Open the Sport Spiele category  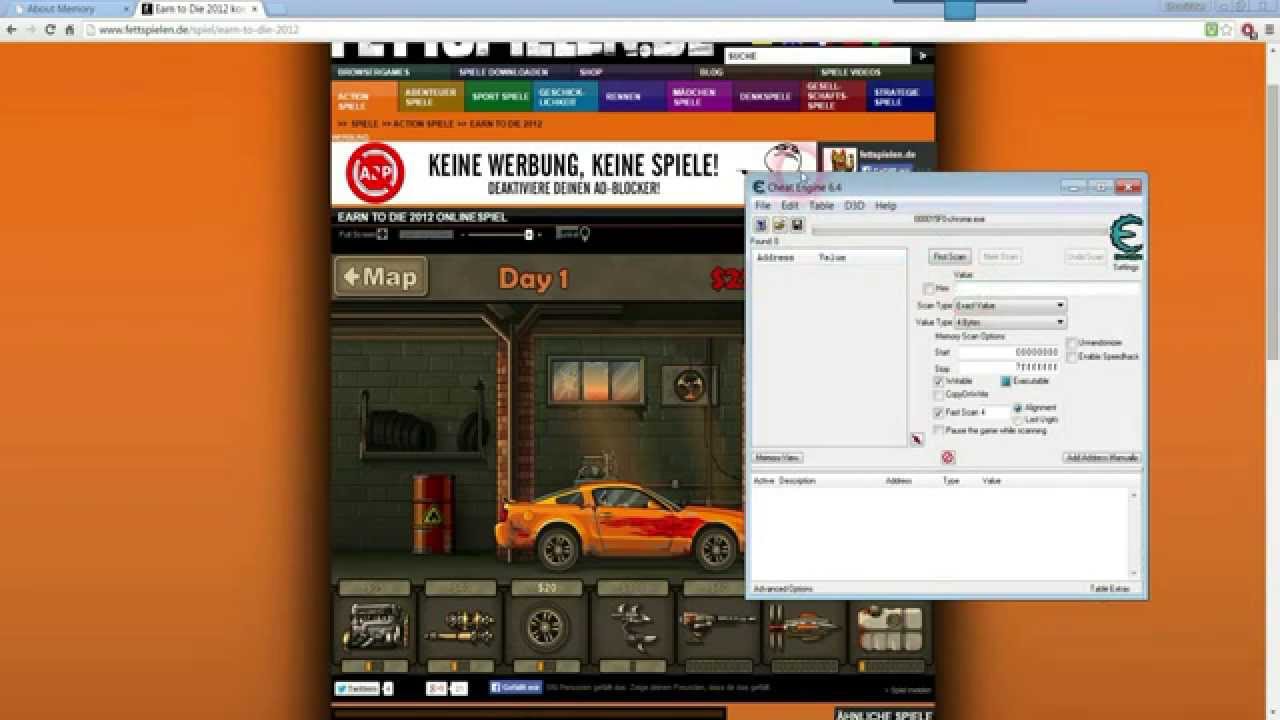(x=499, y=97)
